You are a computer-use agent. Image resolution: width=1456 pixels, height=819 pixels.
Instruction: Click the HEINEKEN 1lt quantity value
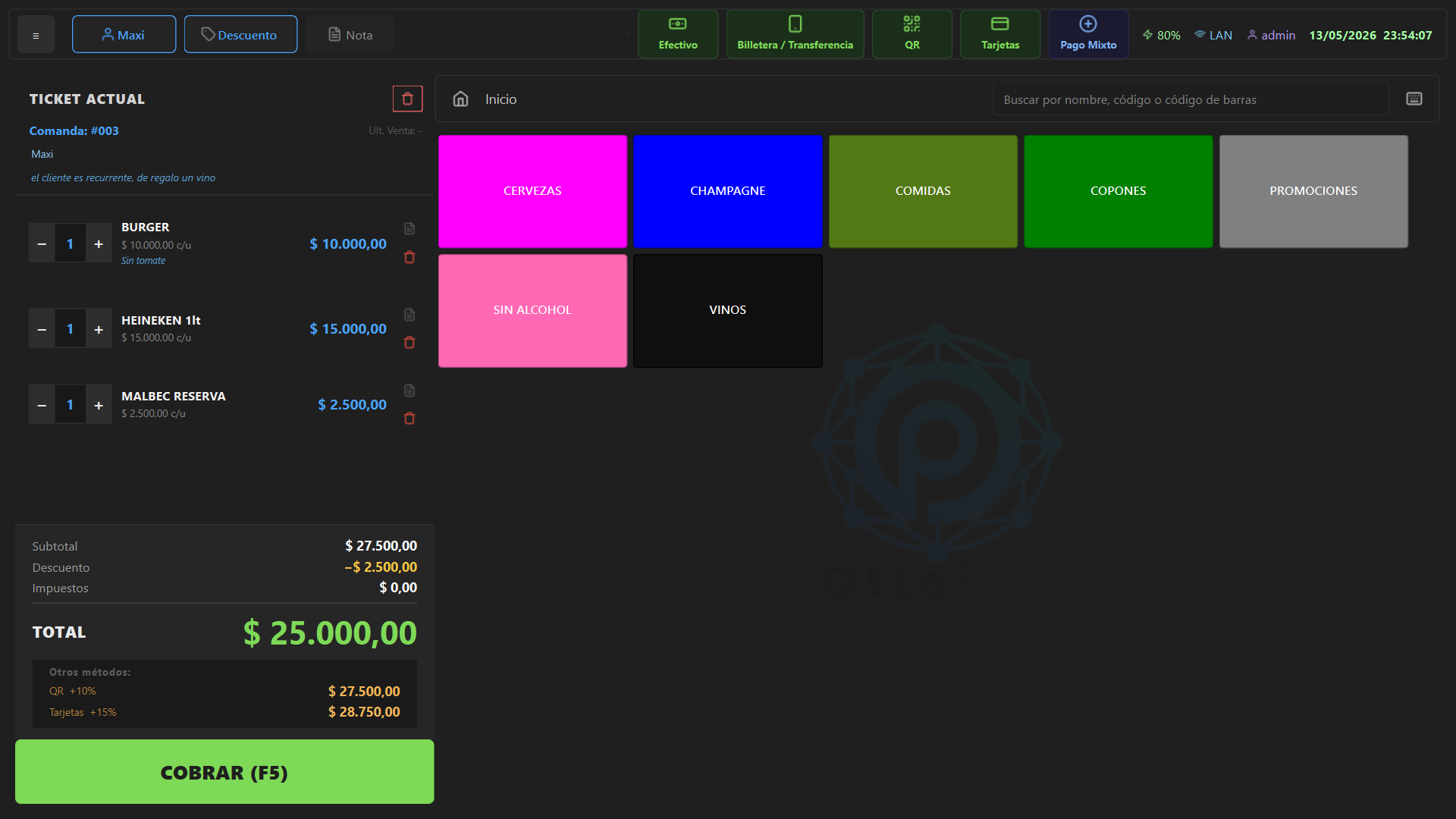(70, 328)
